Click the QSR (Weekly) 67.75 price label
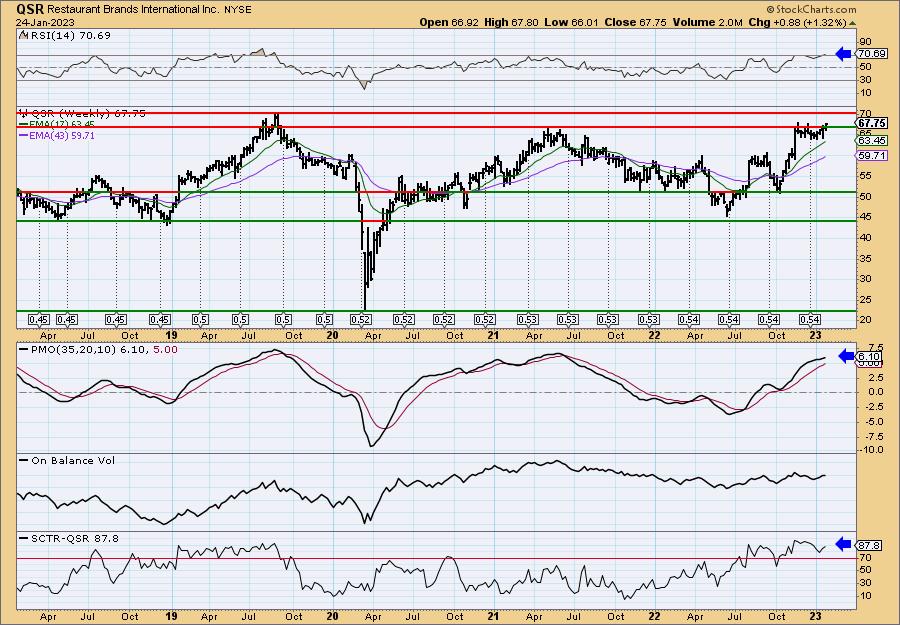 pos(87,113)
